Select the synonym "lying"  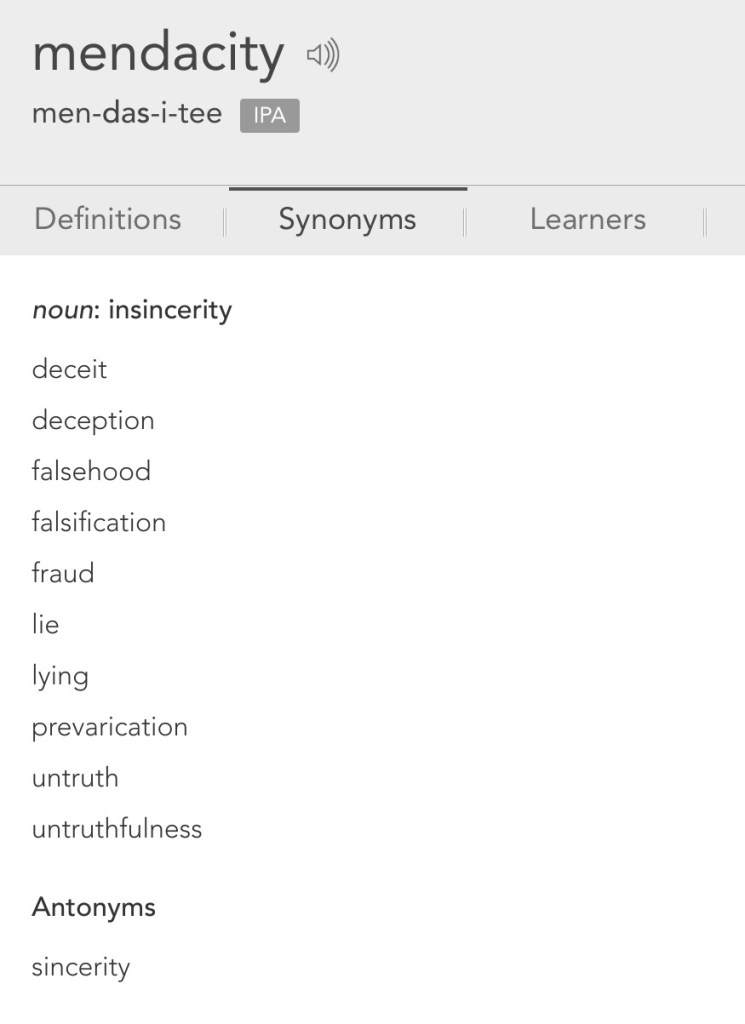coord(60,677)
